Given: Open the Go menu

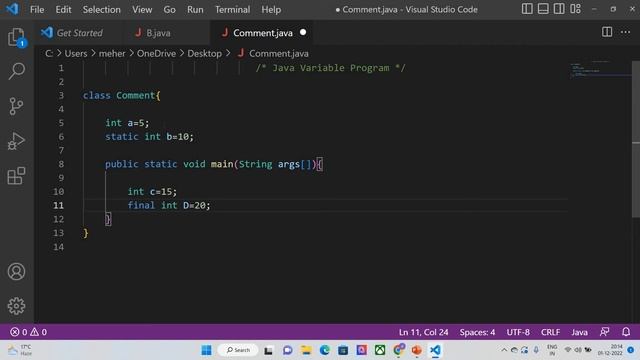Looking at the screenshot, I should tap(169, 9).
